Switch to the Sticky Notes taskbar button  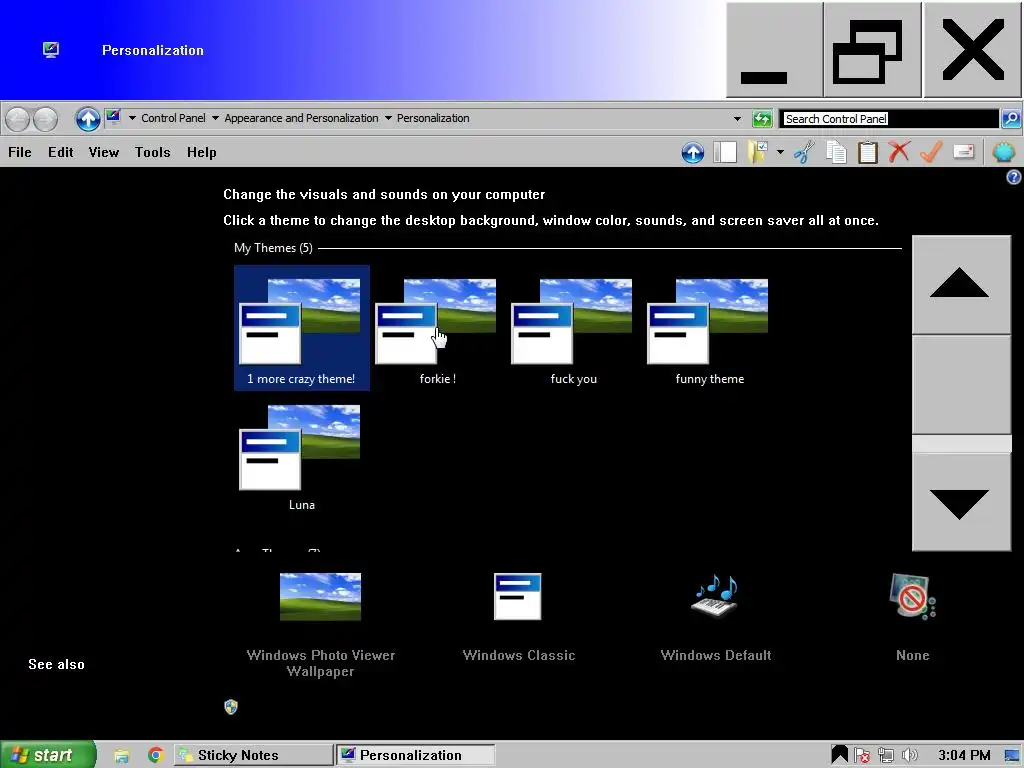253,755
